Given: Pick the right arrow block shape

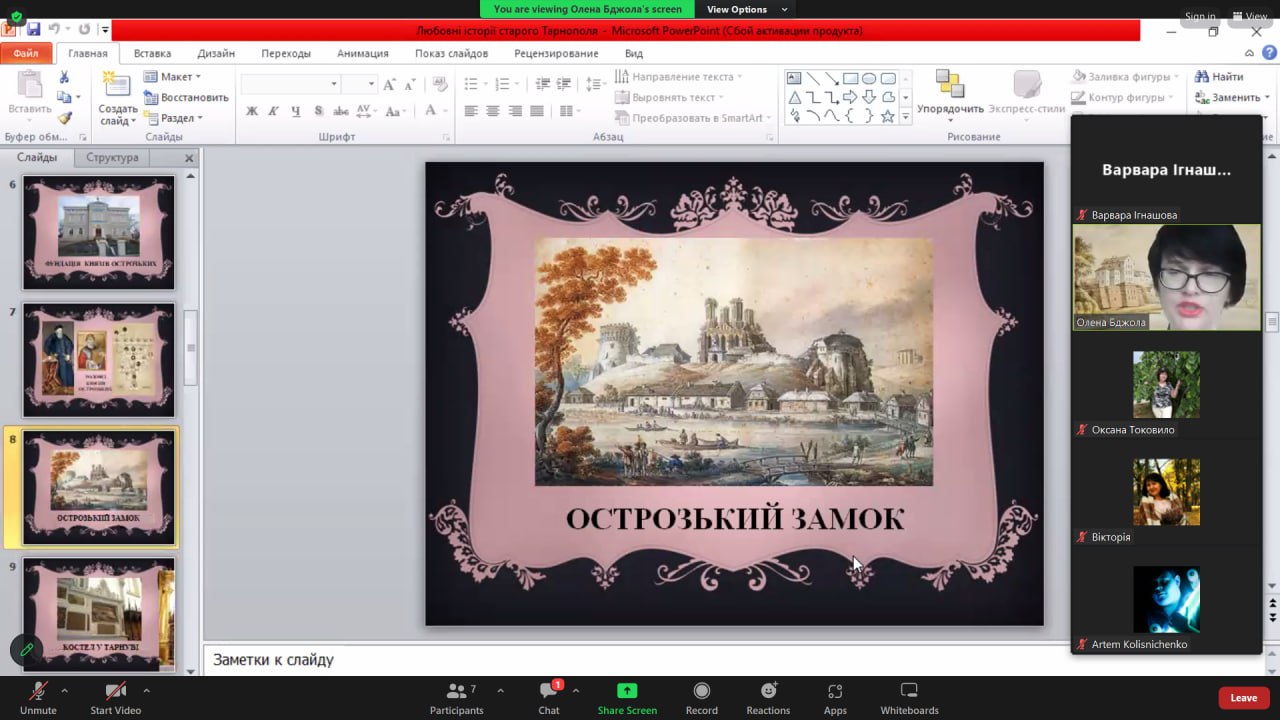Looking at the screenshot, I should [x=850, y=97].
